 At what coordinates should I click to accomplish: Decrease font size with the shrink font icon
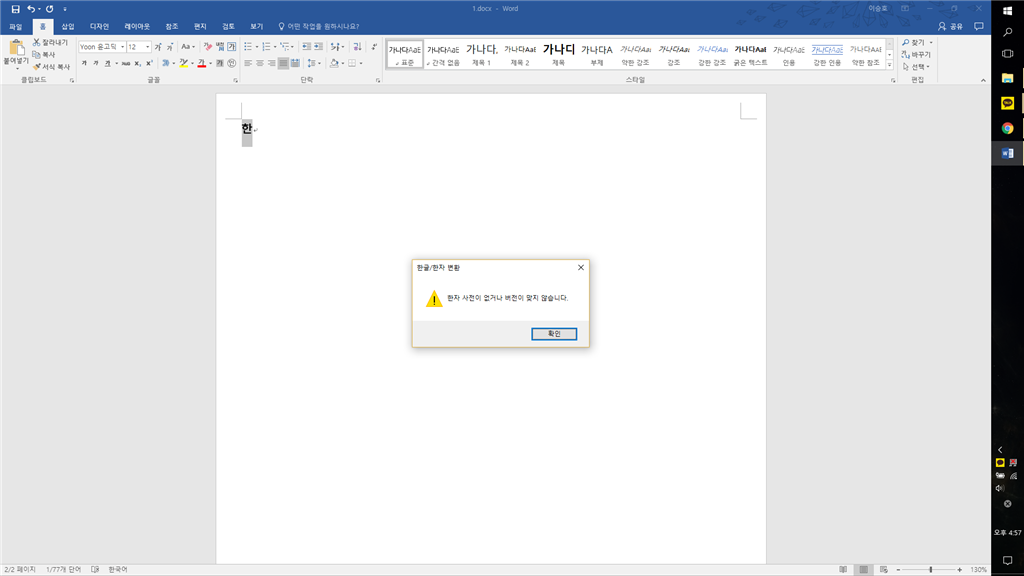tap(170, 47)
